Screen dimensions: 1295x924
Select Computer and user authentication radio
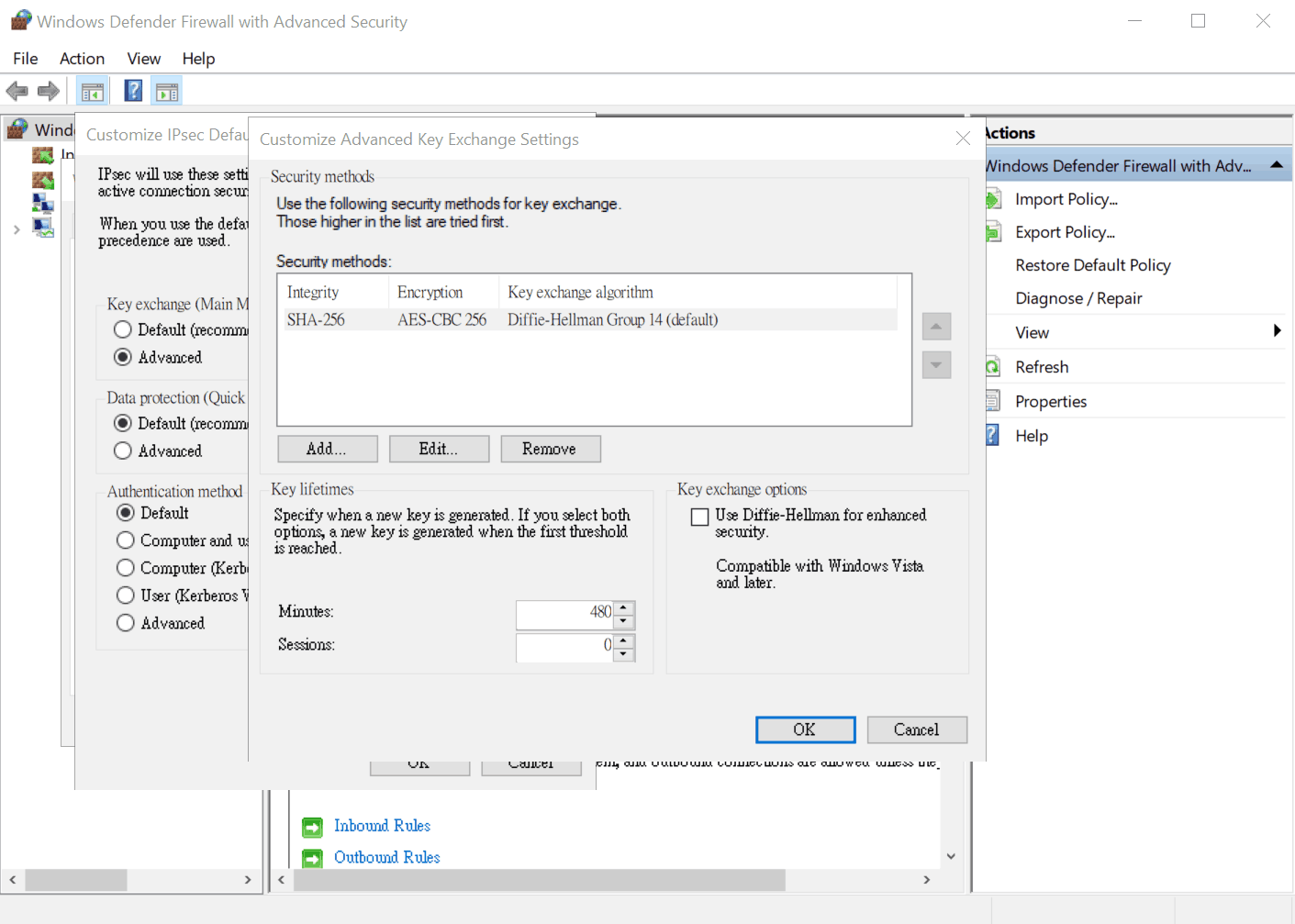[x=126, y=540]
